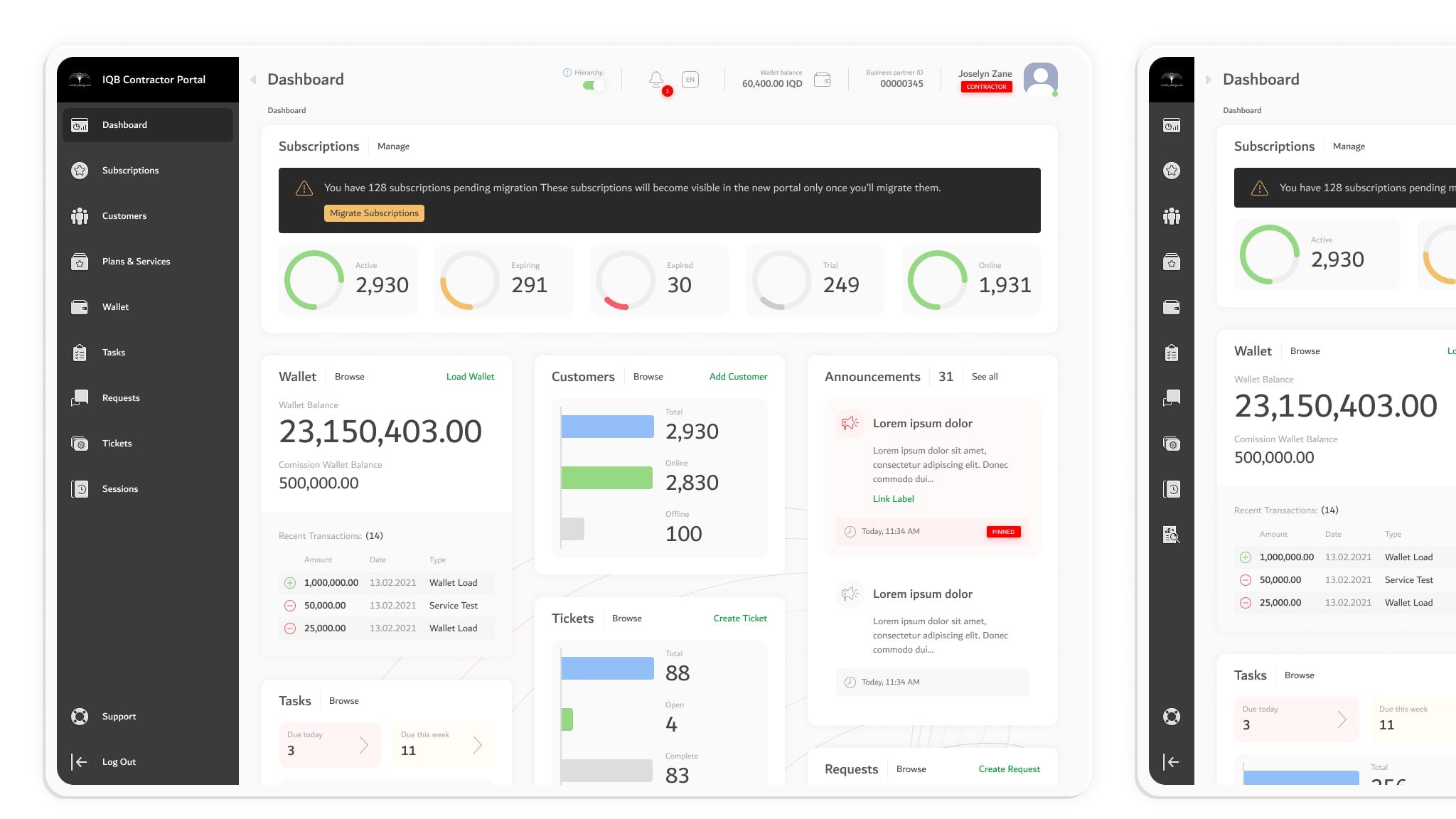Expand the second sidebar with right arrow
The width and height of the screenshot is (1456, 819).
(1208, 80)
